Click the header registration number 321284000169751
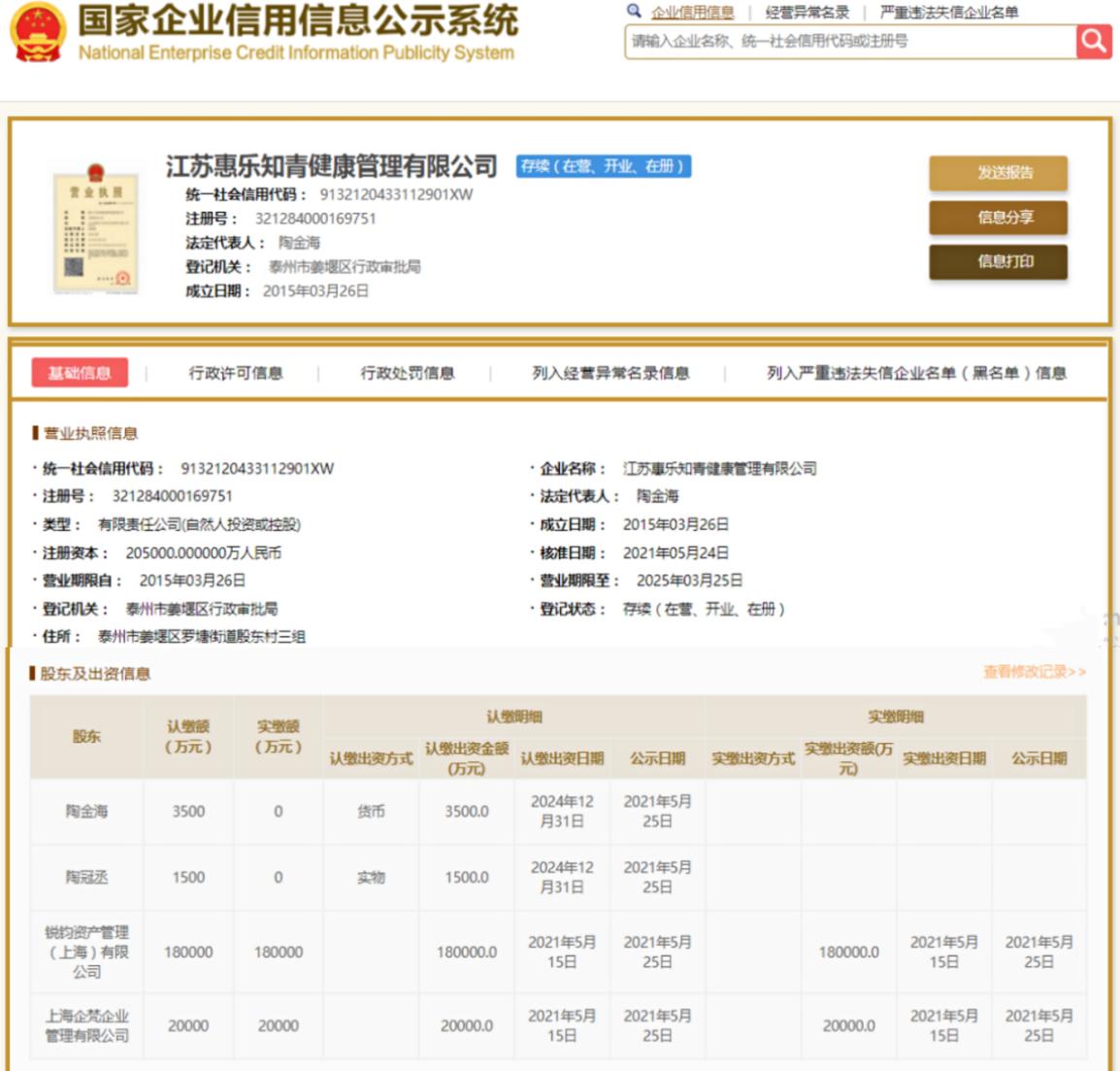Image resolution: width=1120 pixels, height=1071 pixels. click(x=315, y=218)
